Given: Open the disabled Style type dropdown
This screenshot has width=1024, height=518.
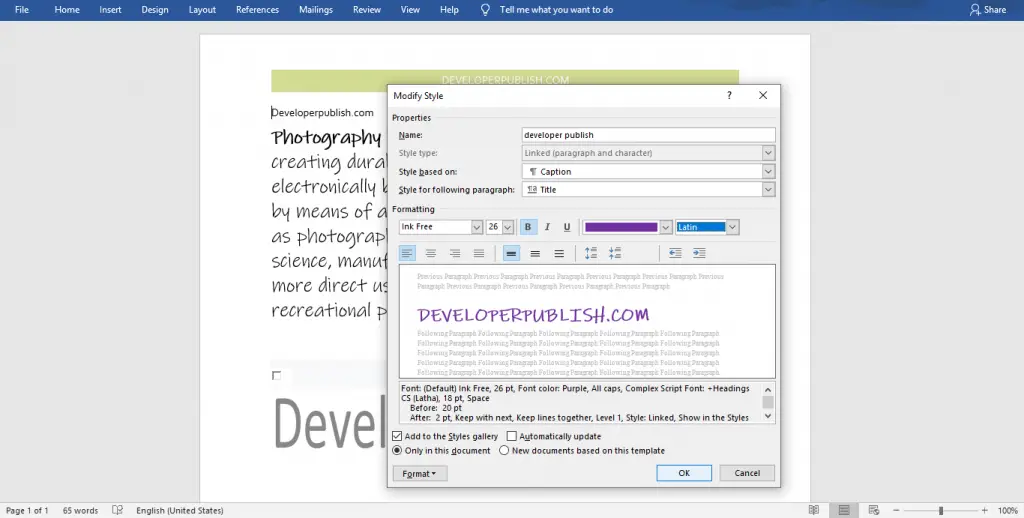Looking at the screenshot, I should [769, 153].
